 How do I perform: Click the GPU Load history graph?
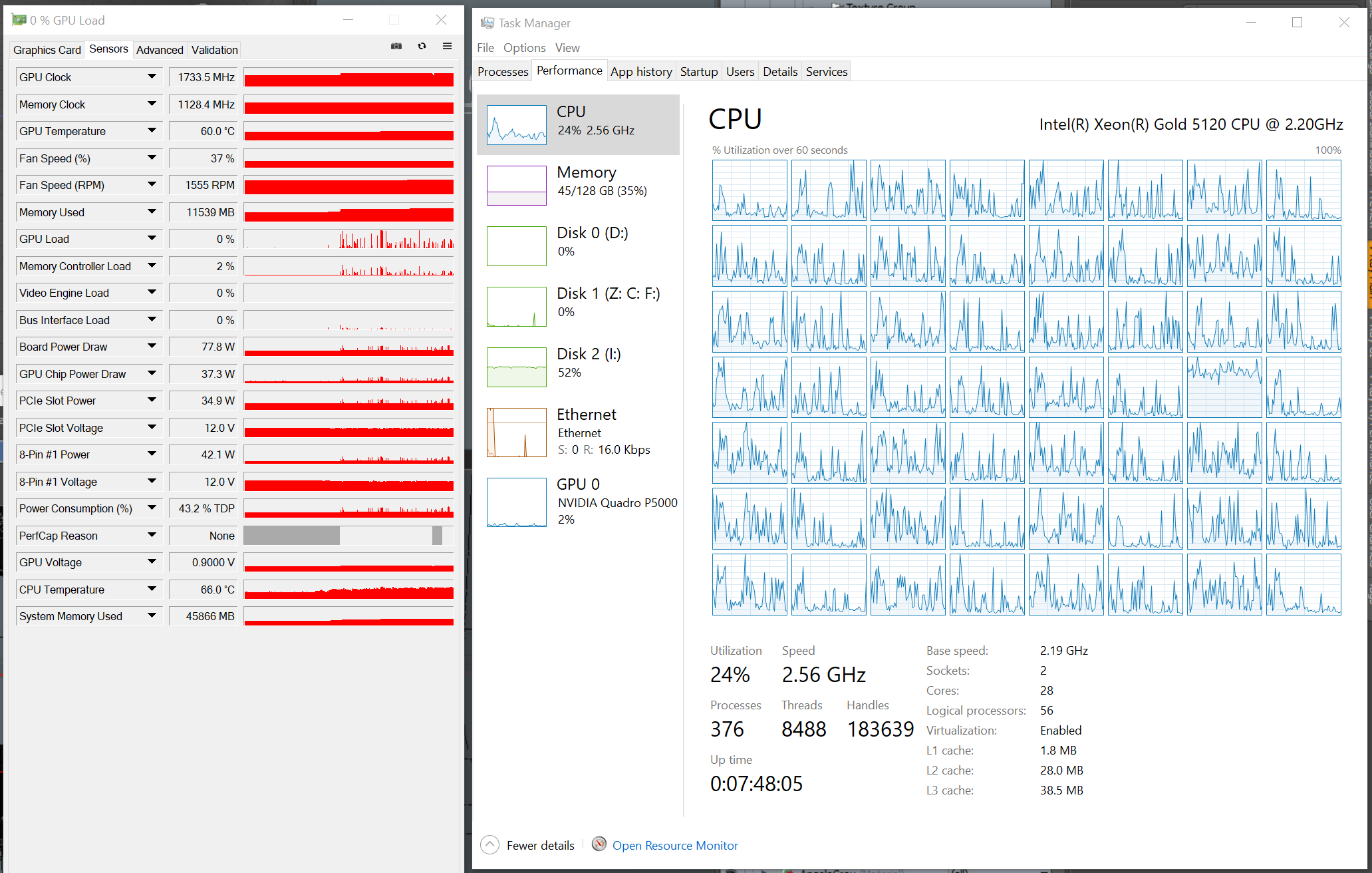click(348, 239)
